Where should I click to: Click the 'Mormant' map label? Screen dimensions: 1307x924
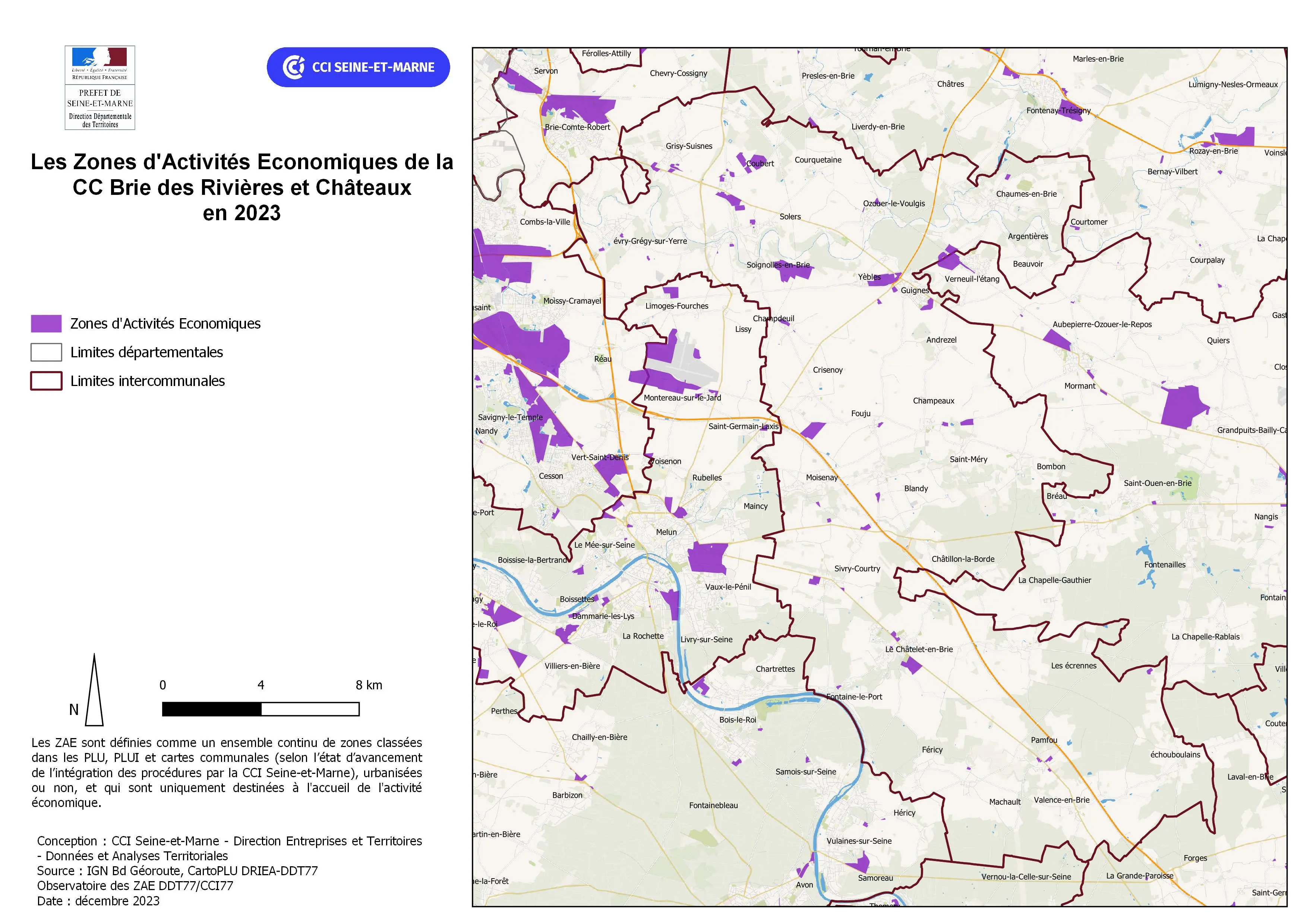click(x=1080, y=386)
